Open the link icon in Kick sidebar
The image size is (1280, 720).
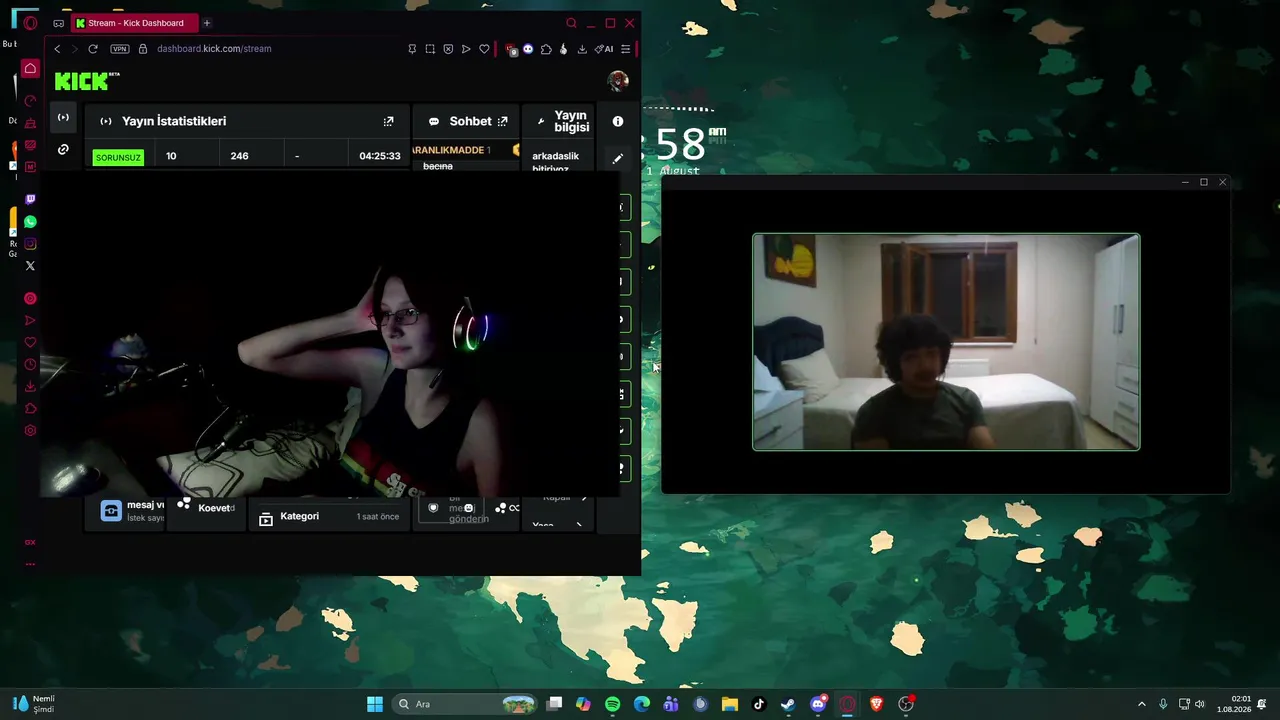(x=63, y=150)
